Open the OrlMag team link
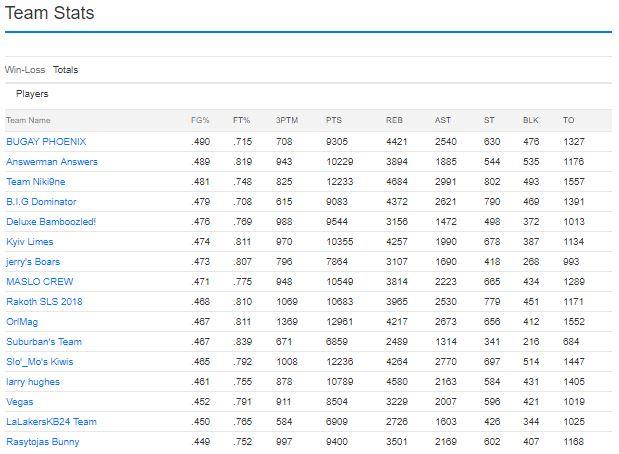The height and width of the screenshot is (454, 619). point(22,322)
